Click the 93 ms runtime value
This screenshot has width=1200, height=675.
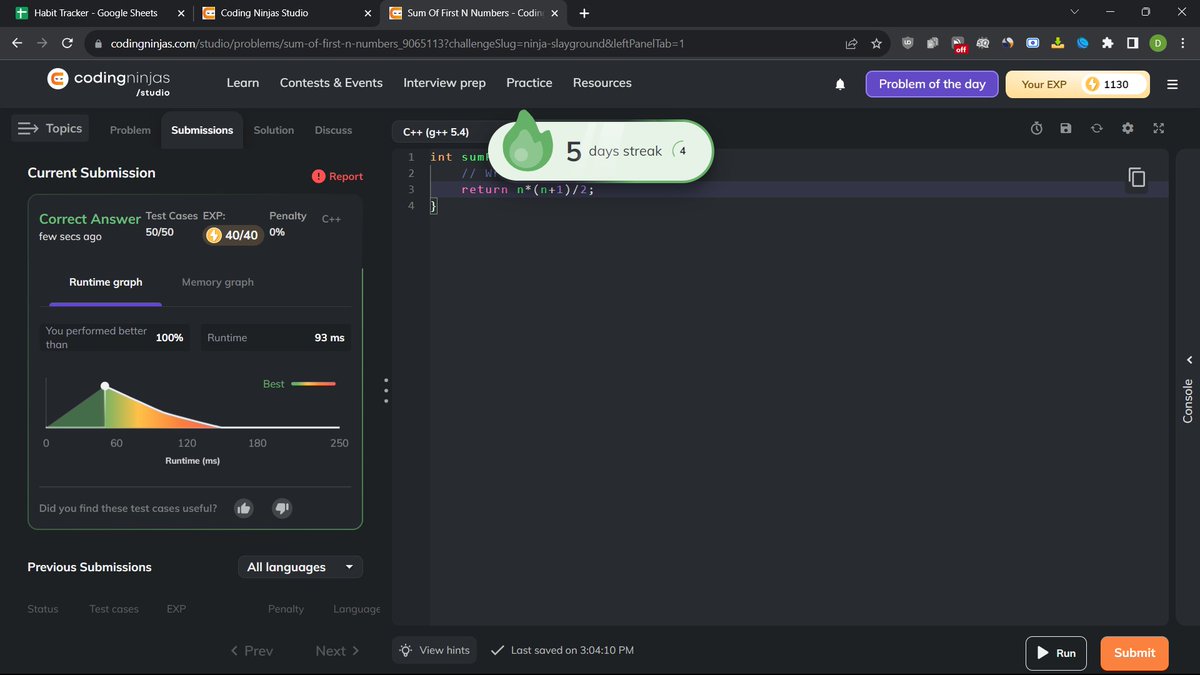pos(329,338)
